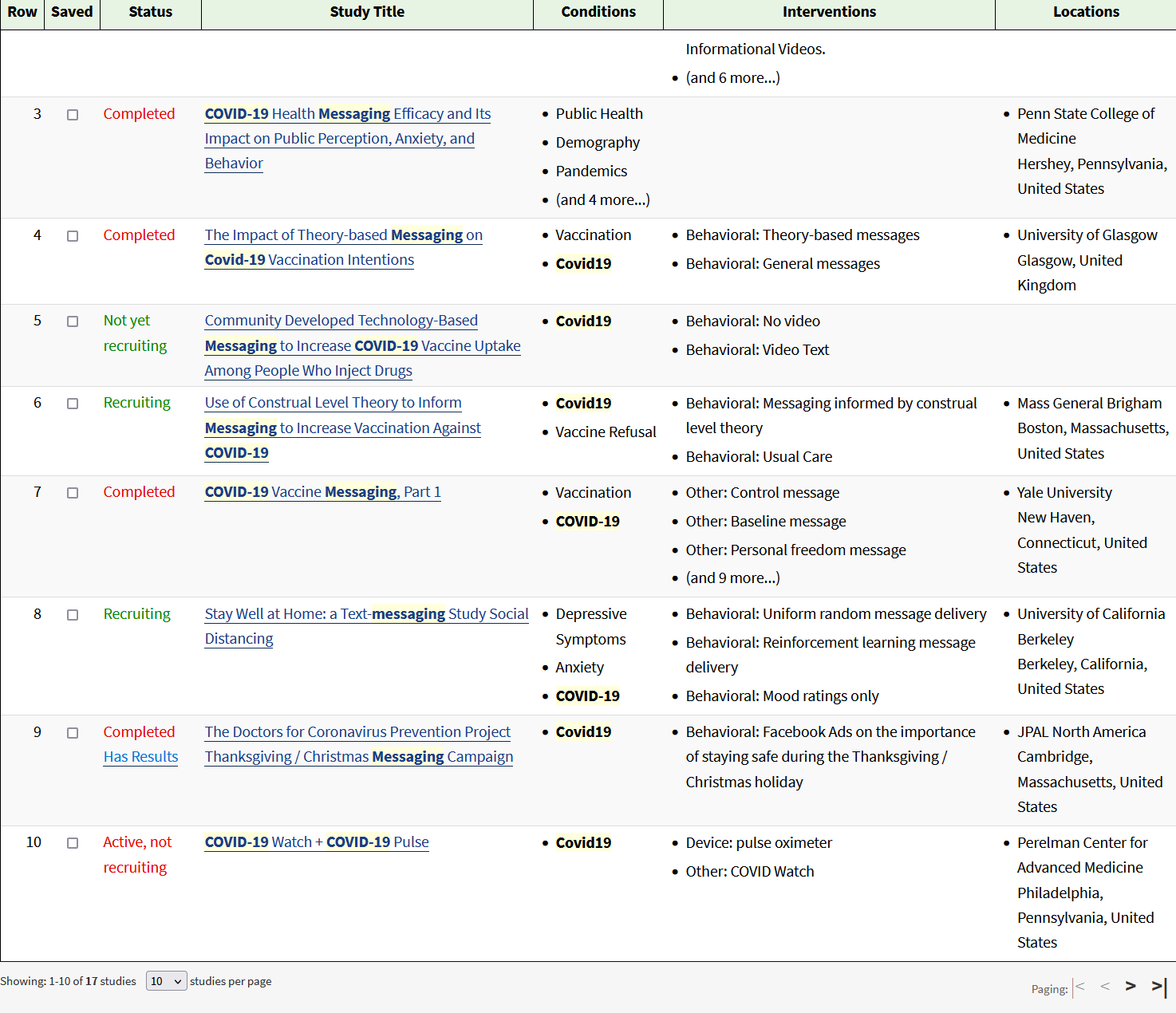Click 'Showing: 1-10 of 17 studies' text
Image resolution: width=1176 pixels, height=1013 pixels.
[x=69, y=981]
